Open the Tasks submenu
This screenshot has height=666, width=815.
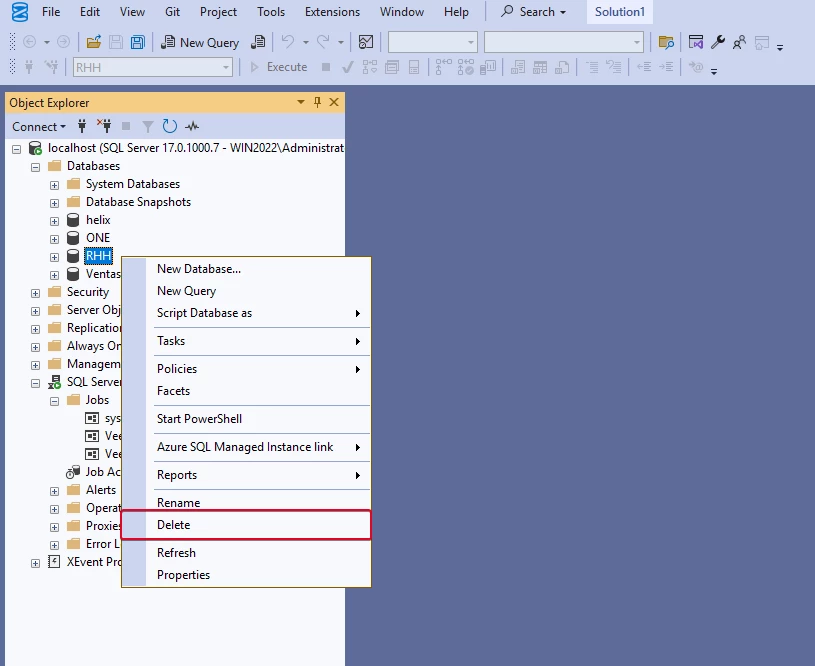point(246,341)
